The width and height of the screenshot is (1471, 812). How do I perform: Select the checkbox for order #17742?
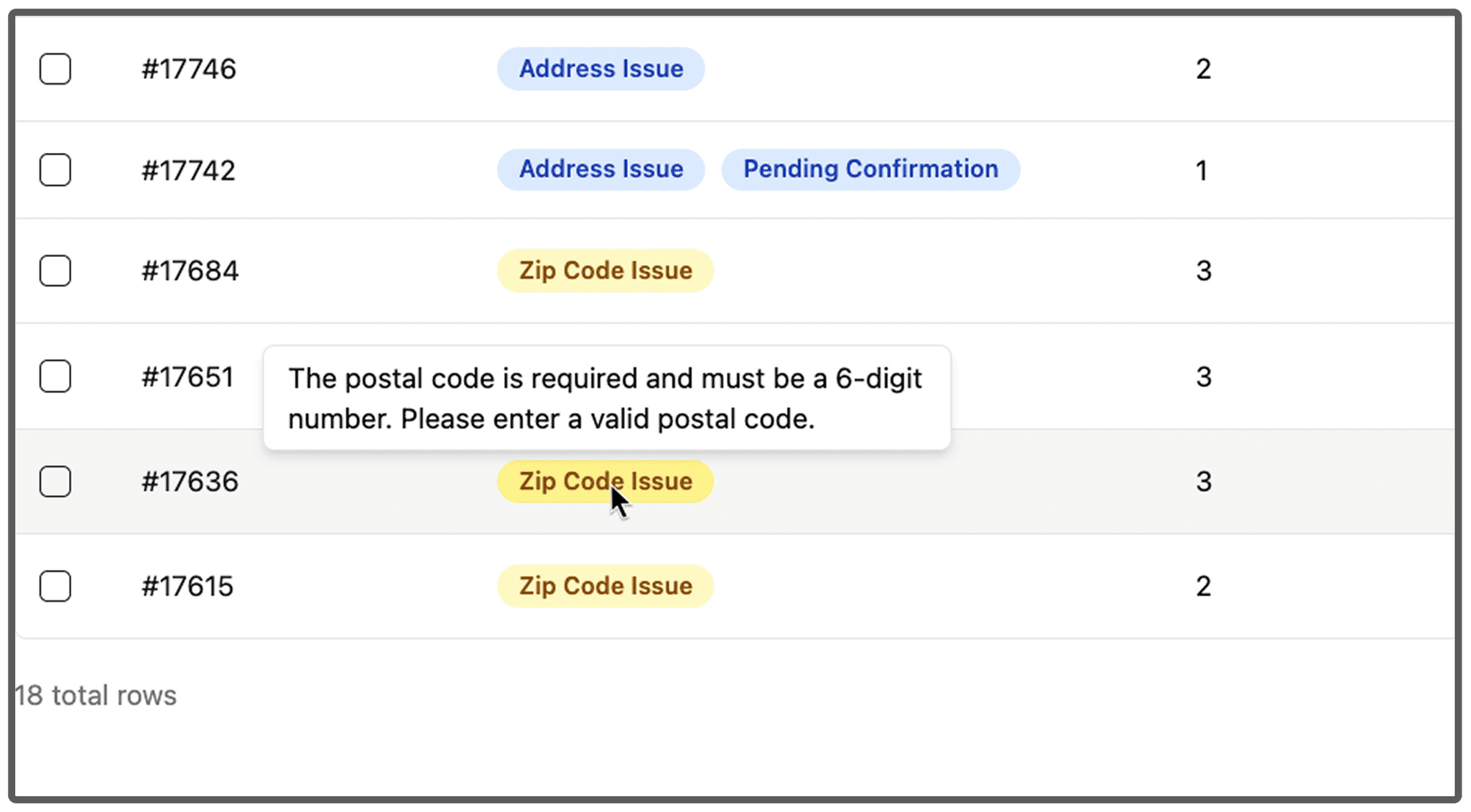point(55,170)
